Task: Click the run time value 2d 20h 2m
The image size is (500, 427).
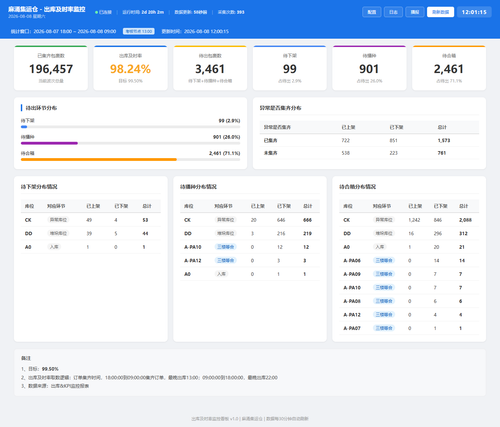Action: [x=153, y=12]
